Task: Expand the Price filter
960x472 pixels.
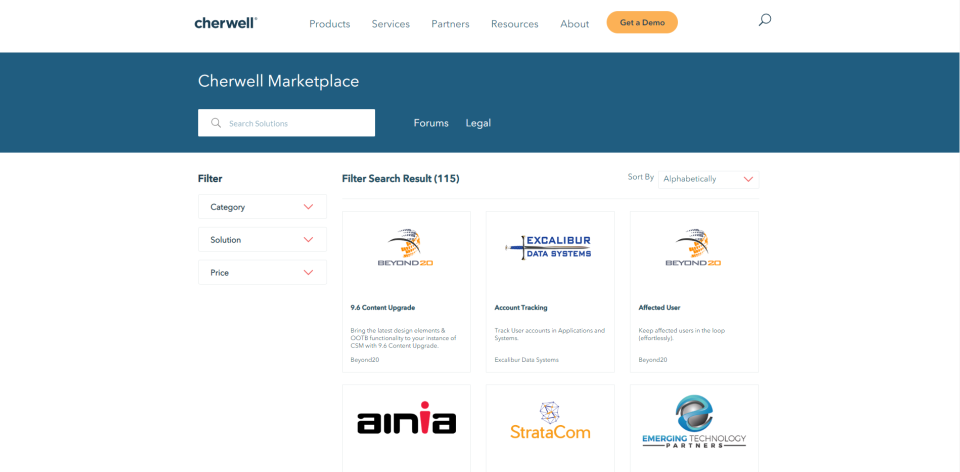Action: tap(262, 272)
